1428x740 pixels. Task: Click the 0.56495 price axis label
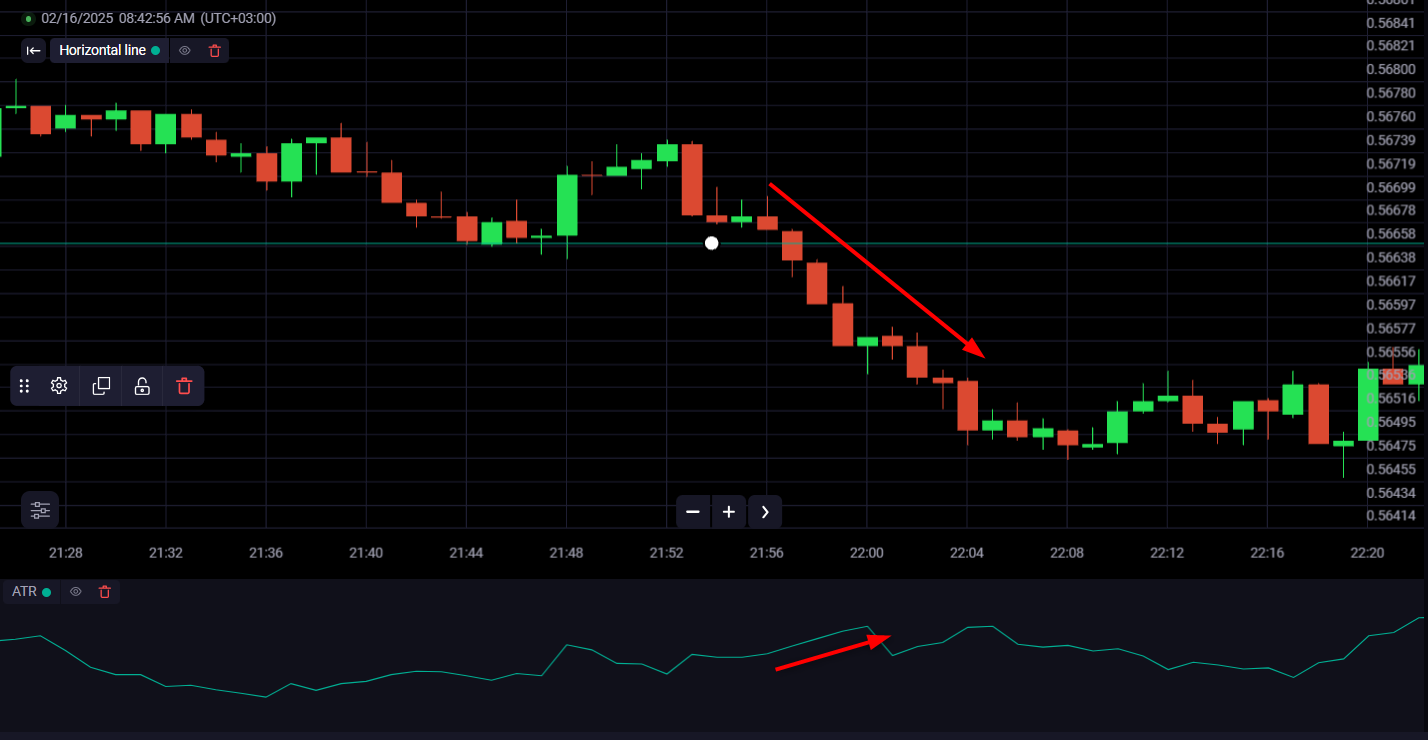click(x=1391, y=422)
